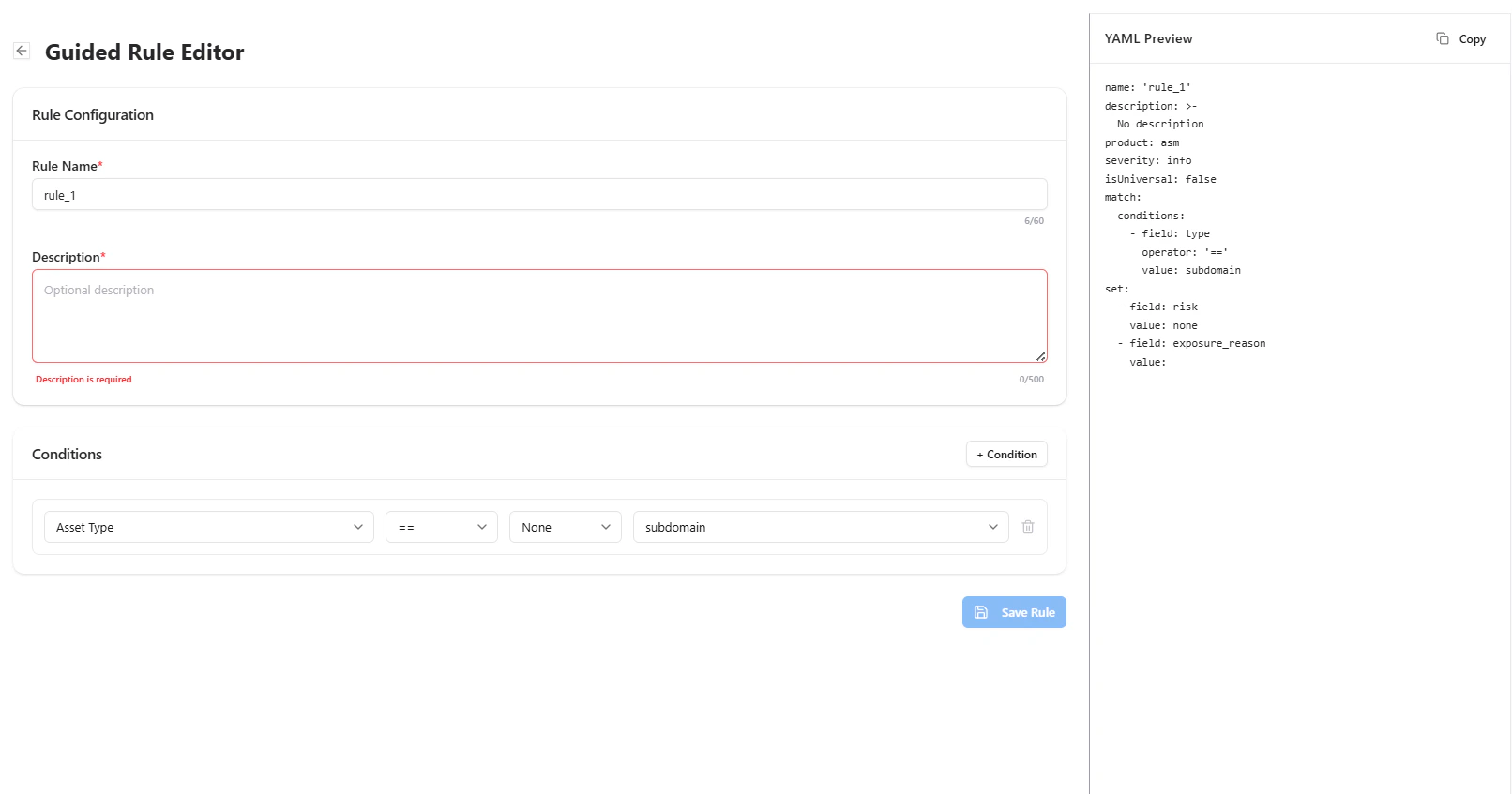
Task: Open the None modifier dropdown
Action: tap(566, 527)
